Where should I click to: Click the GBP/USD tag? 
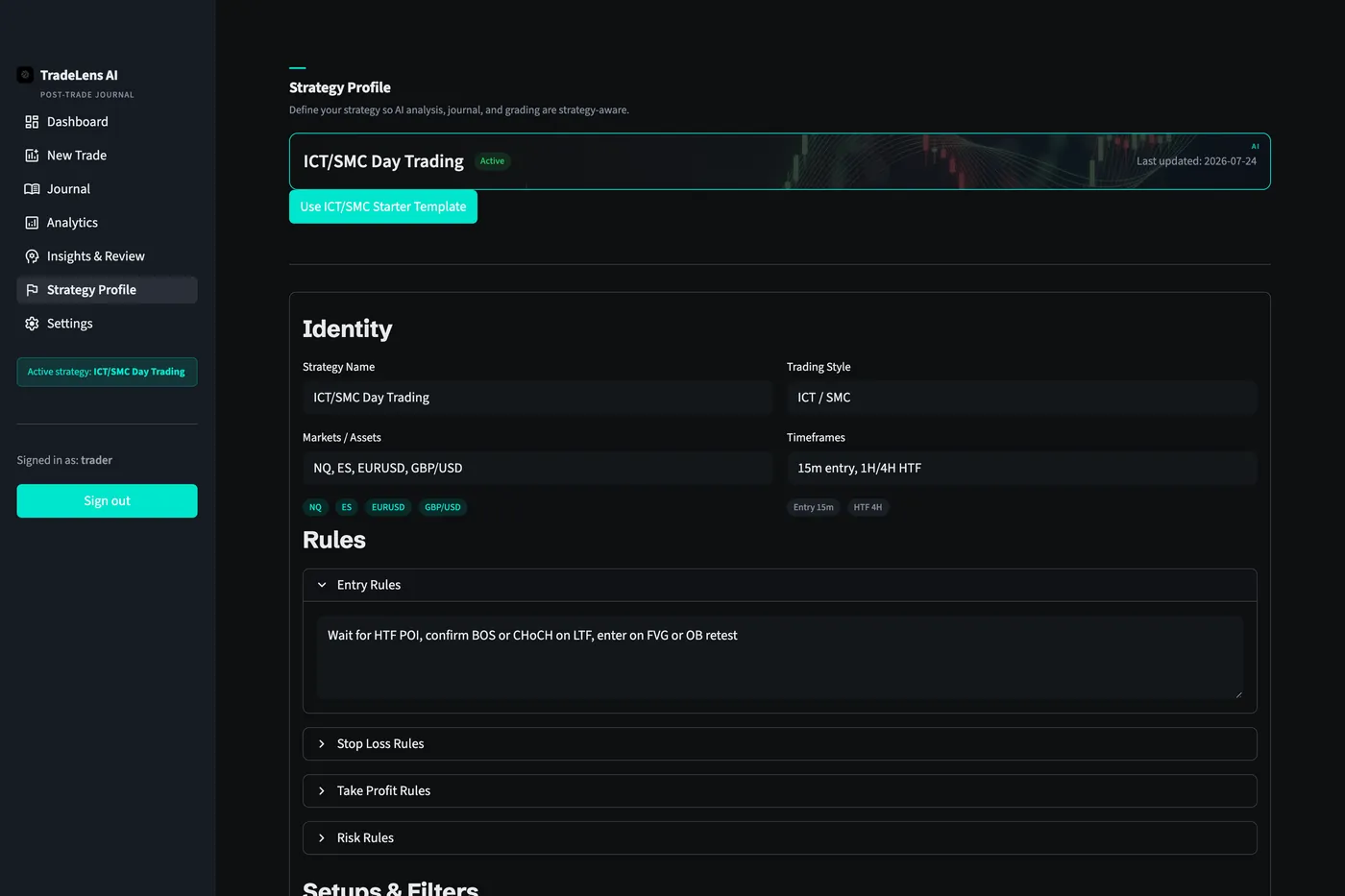pos(443,507)
